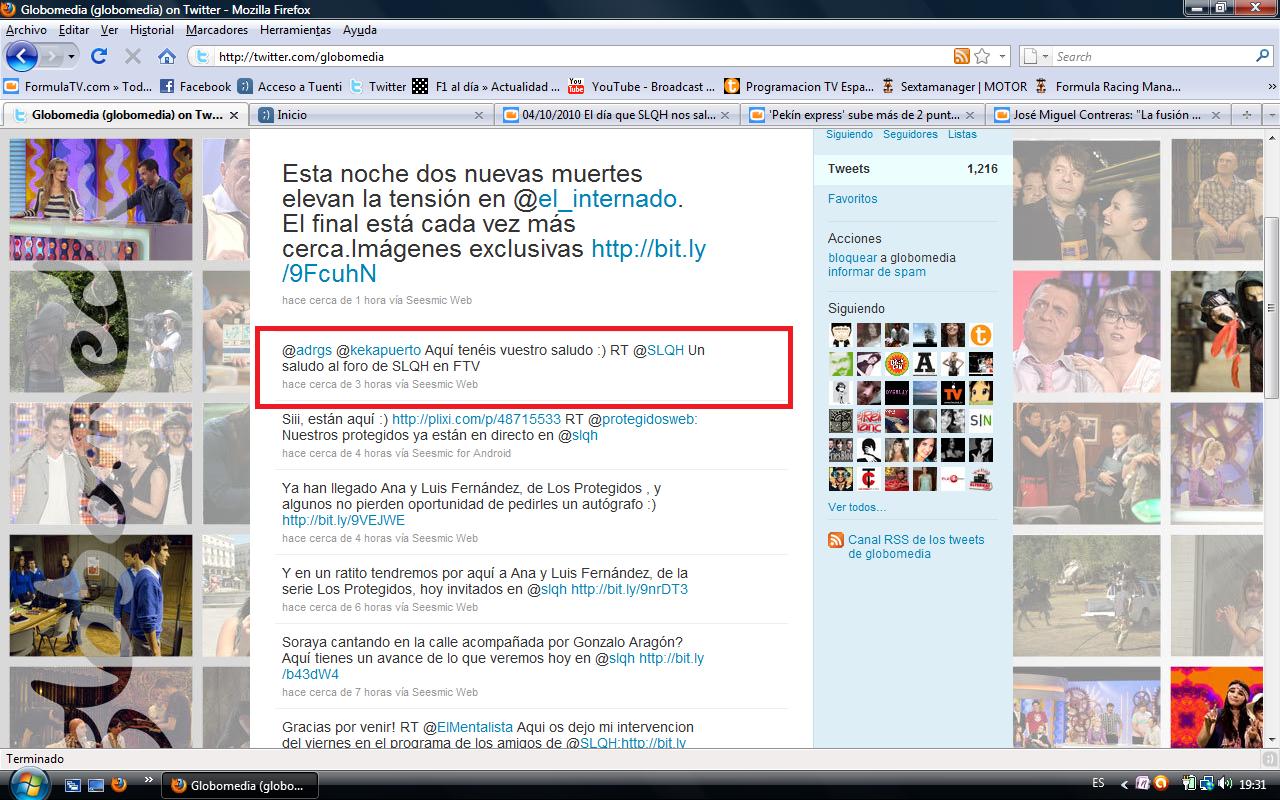Open the Marcadores menu
Image resolution: width=1280 pixels, height=800 pixels.
pos(216,30)
